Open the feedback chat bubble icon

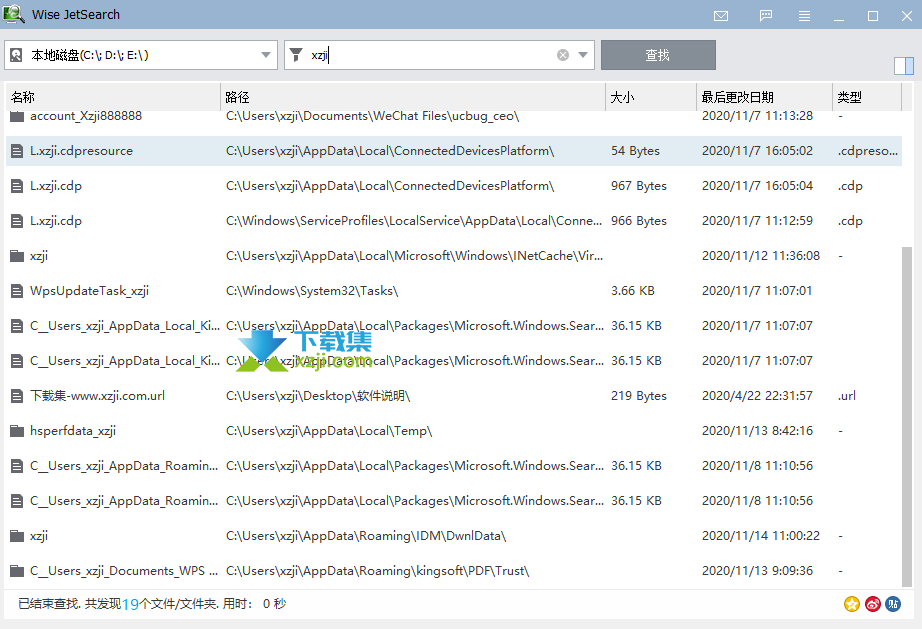tap(766, 16)
